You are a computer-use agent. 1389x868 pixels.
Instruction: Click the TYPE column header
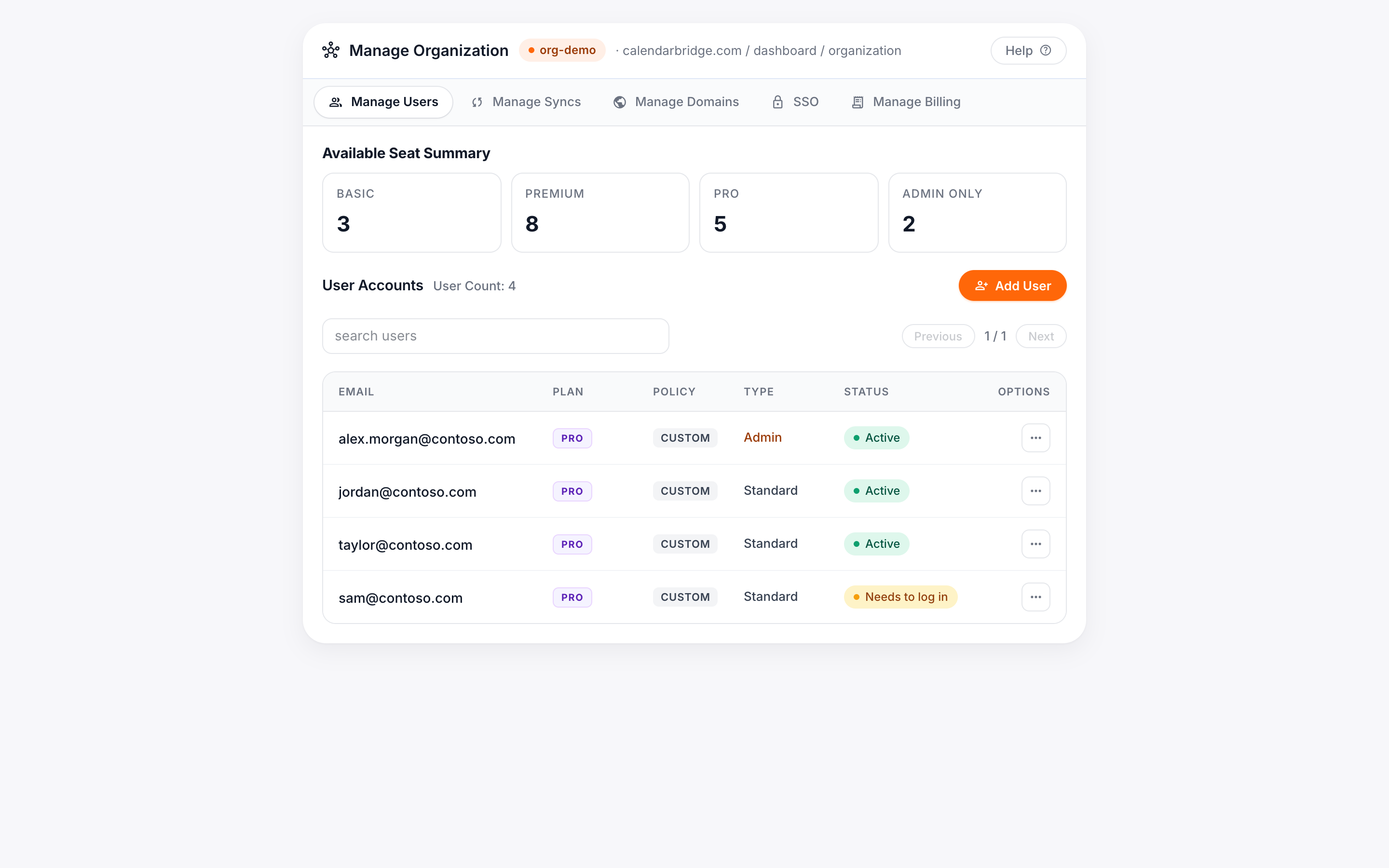click(x=758, y=392)
